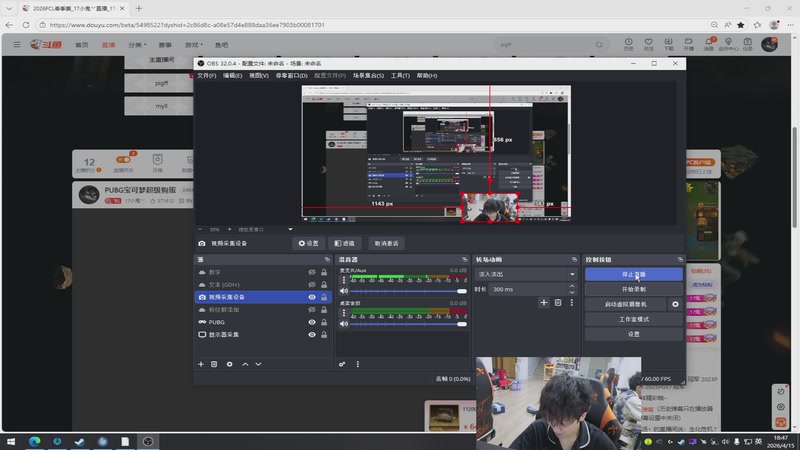Pop out the scene transitions dock

click(574, 260)
